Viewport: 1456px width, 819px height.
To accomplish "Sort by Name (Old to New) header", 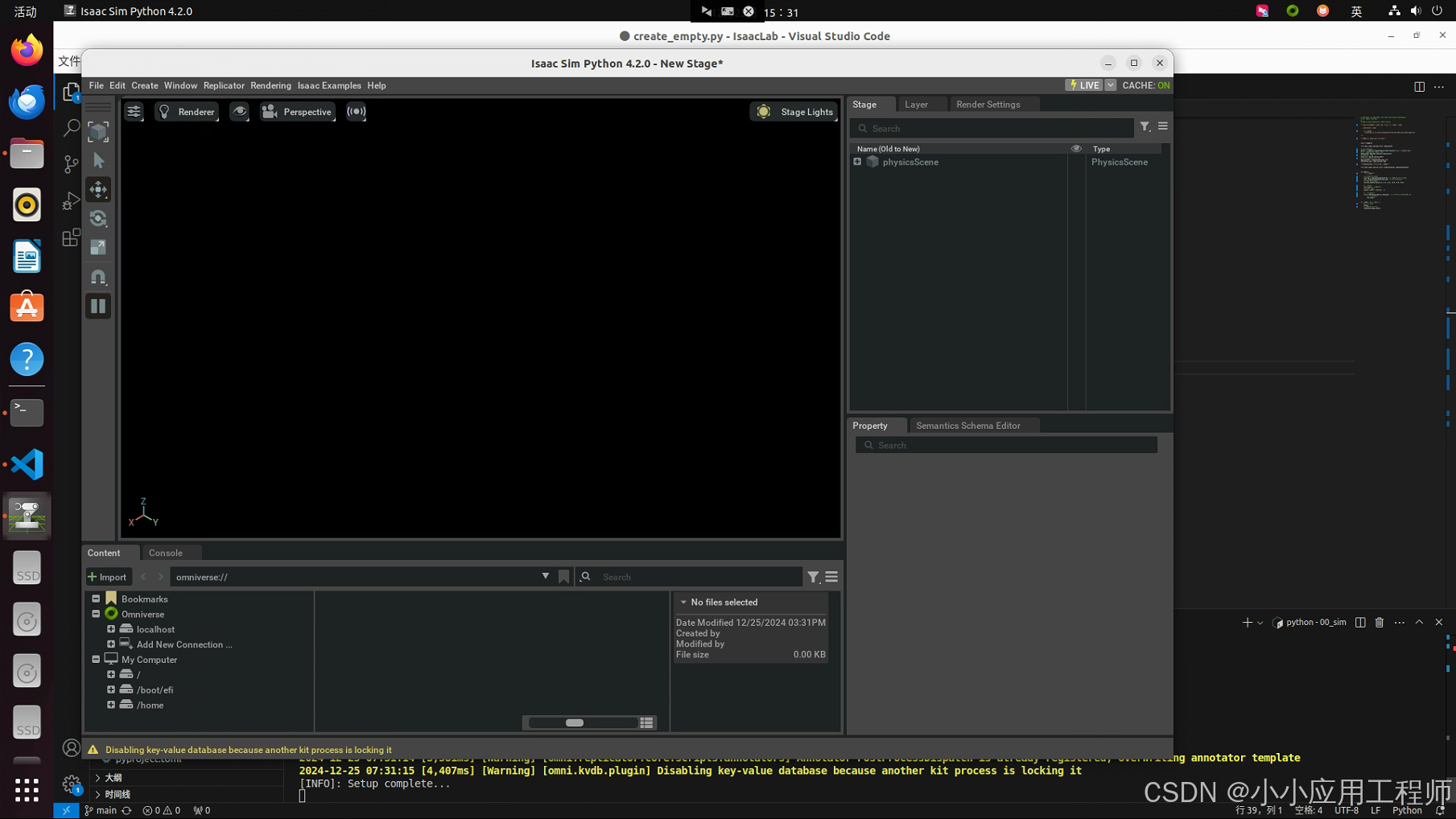I will (x=888, y=149).
